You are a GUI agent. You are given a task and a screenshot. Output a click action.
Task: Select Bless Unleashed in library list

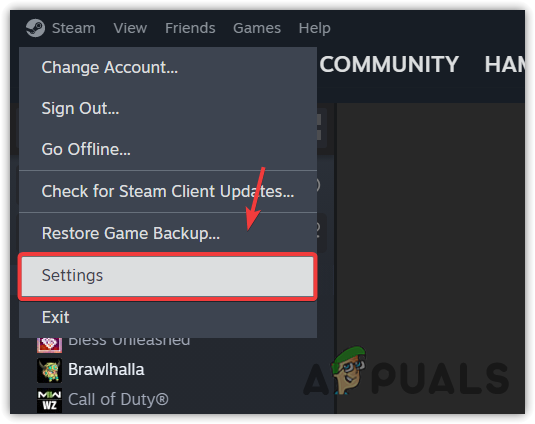[x=129, y=342]
